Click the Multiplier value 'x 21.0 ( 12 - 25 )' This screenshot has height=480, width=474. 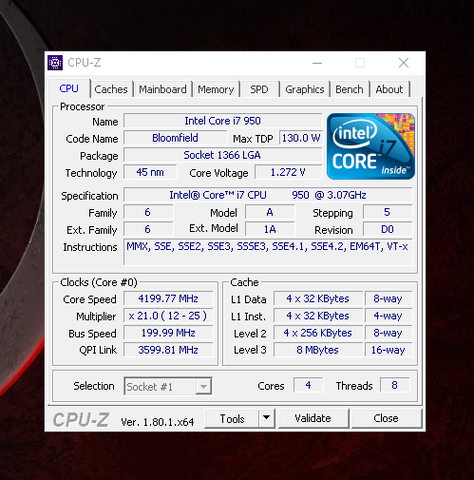(x=168, y=316)
